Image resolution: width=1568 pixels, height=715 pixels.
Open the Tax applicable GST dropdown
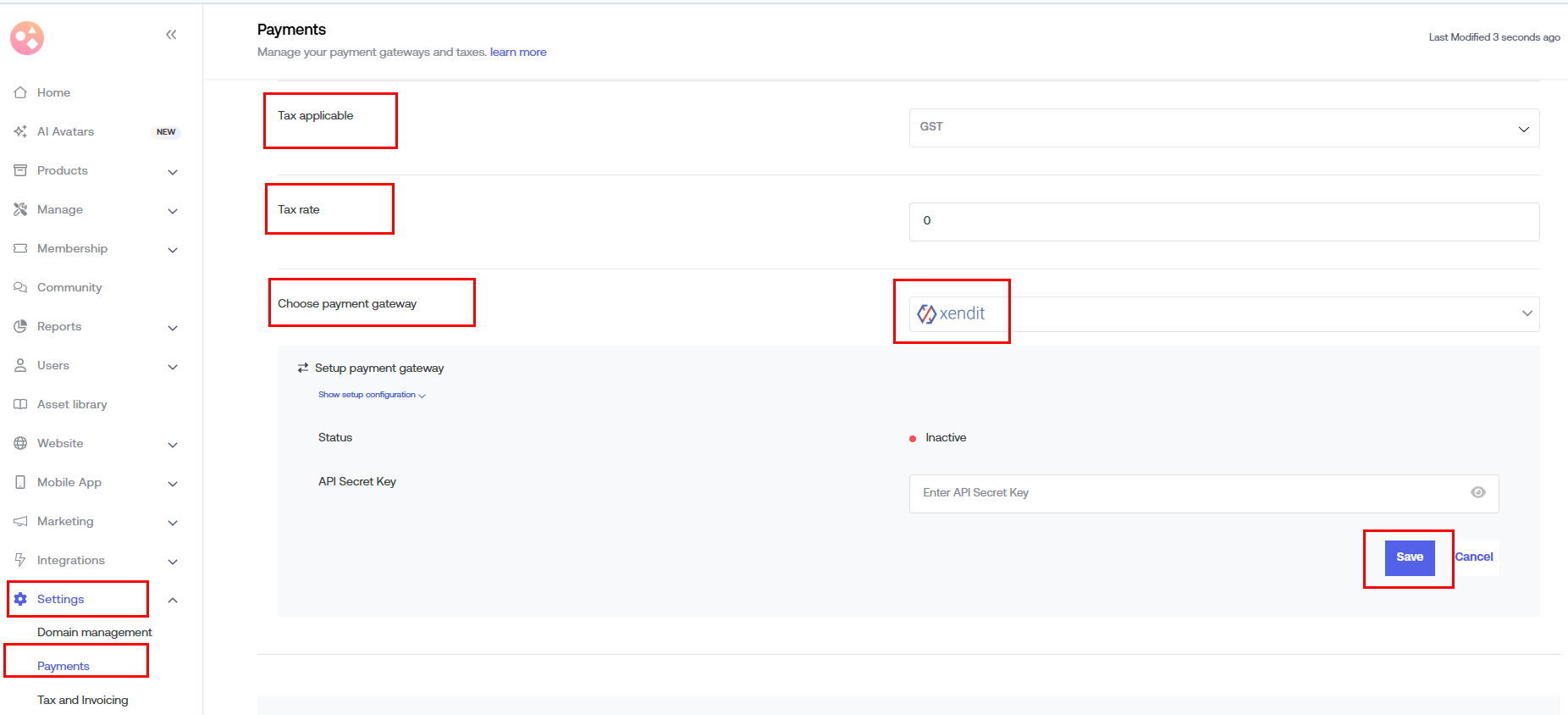(1223, 128)
